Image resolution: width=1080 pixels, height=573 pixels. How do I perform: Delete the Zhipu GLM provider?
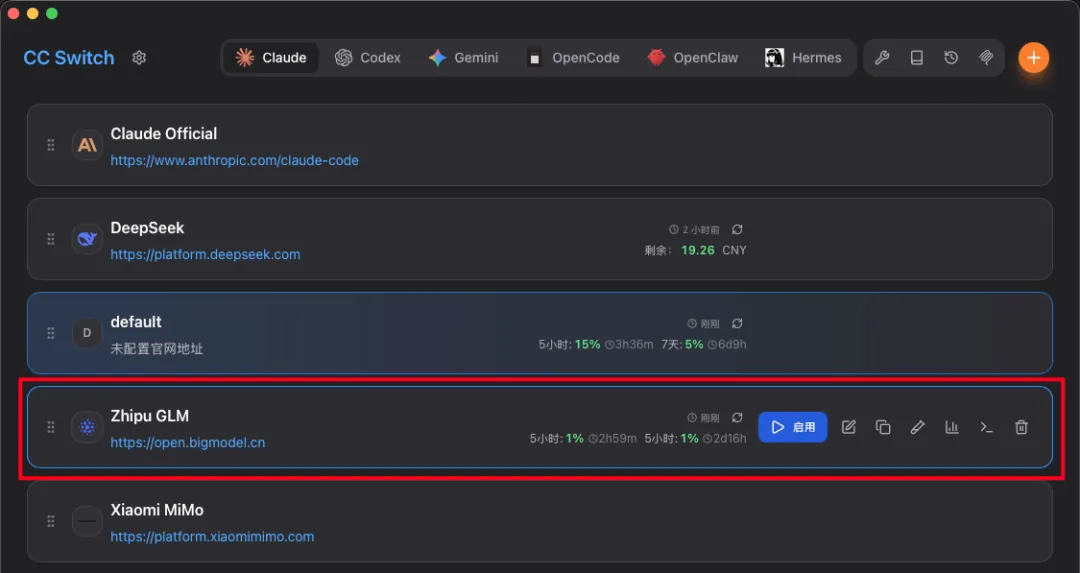click(1021, 427)
